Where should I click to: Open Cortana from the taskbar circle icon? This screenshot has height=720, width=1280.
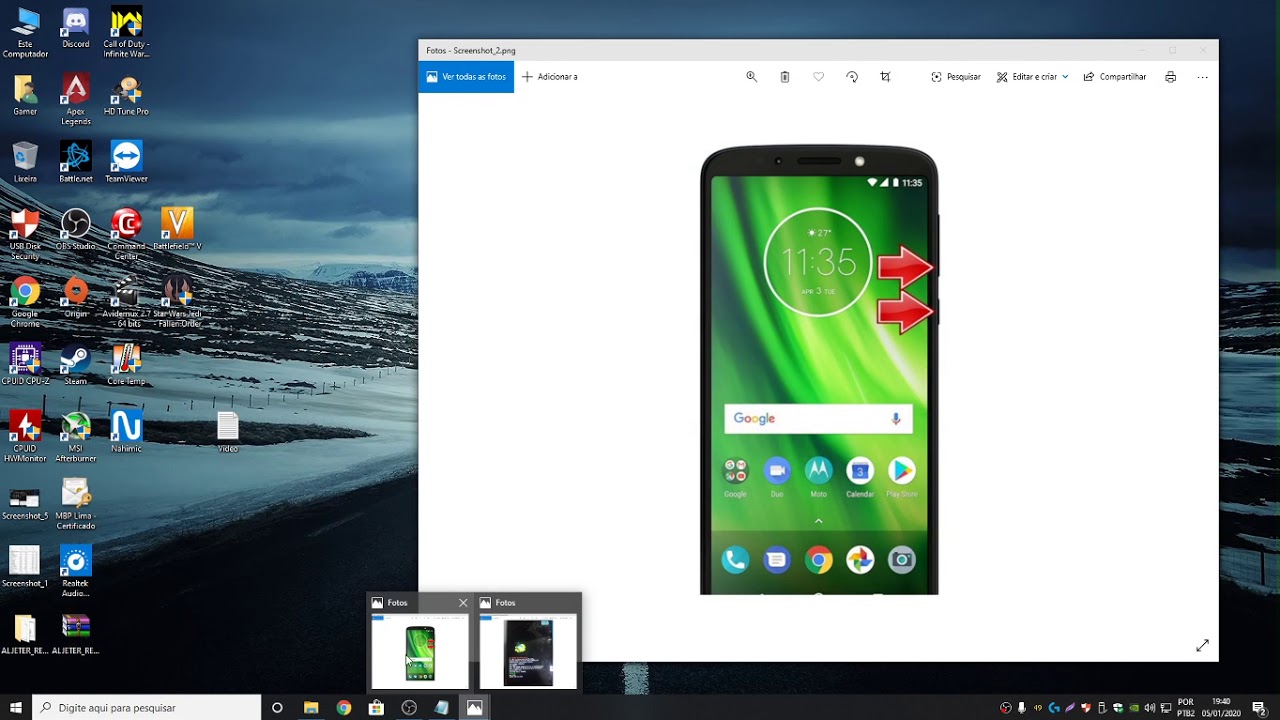(x=277, y=707)
